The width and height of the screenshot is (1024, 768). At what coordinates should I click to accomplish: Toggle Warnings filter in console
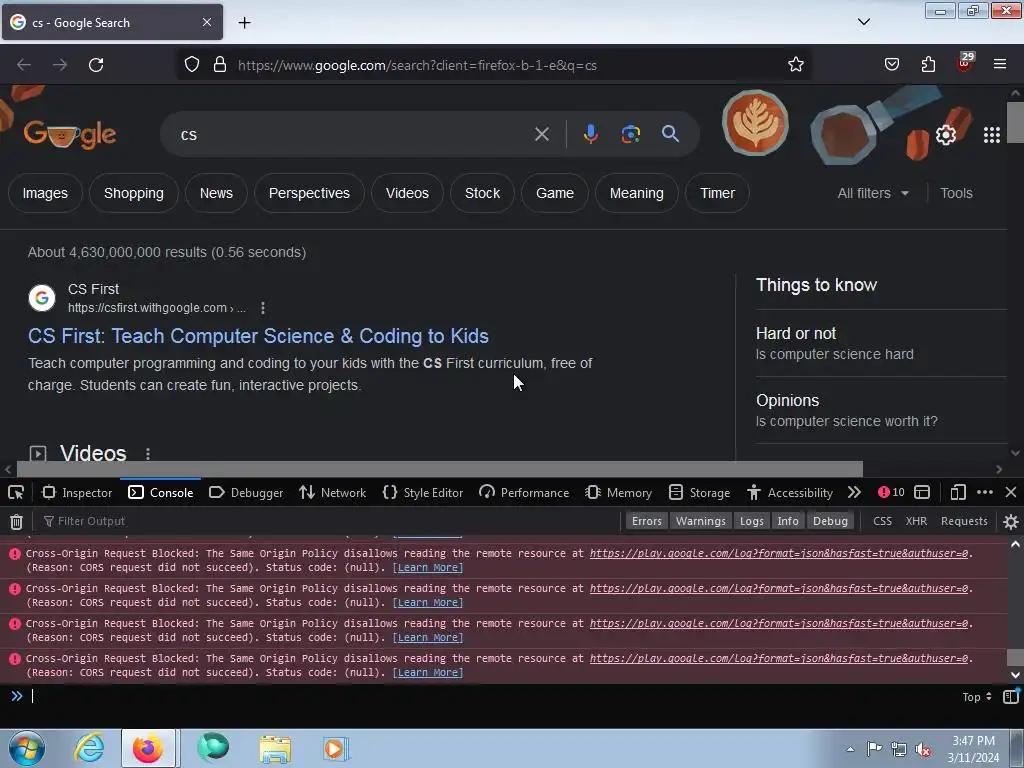point(700,521)
